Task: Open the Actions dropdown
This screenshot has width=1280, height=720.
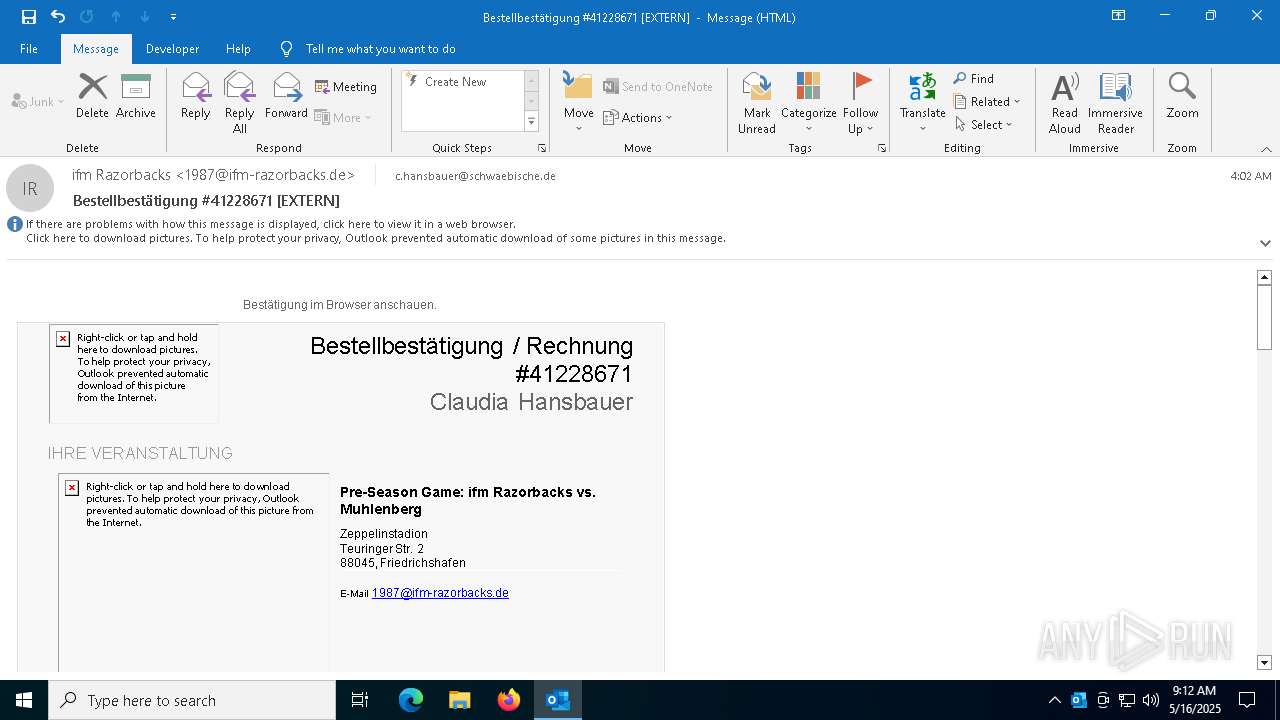Action: coord(638,117)
